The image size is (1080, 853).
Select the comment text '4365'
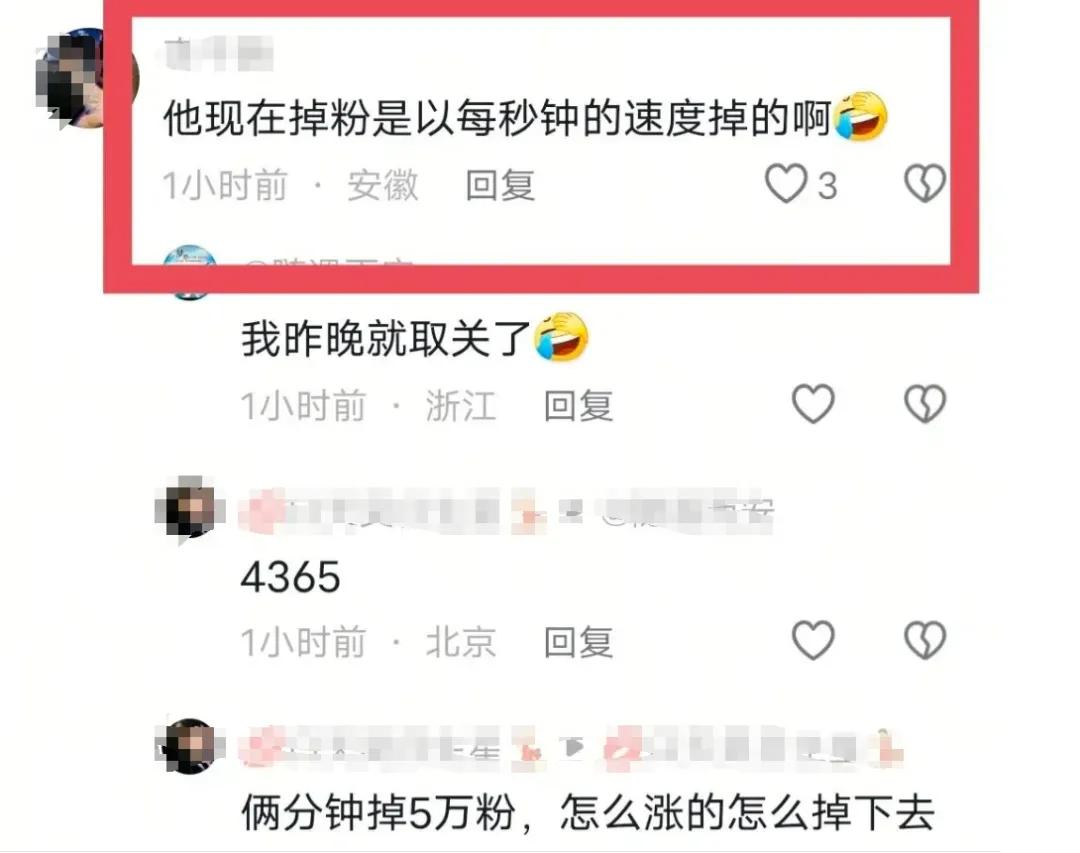pyautogui.click(x=291, y=577)
